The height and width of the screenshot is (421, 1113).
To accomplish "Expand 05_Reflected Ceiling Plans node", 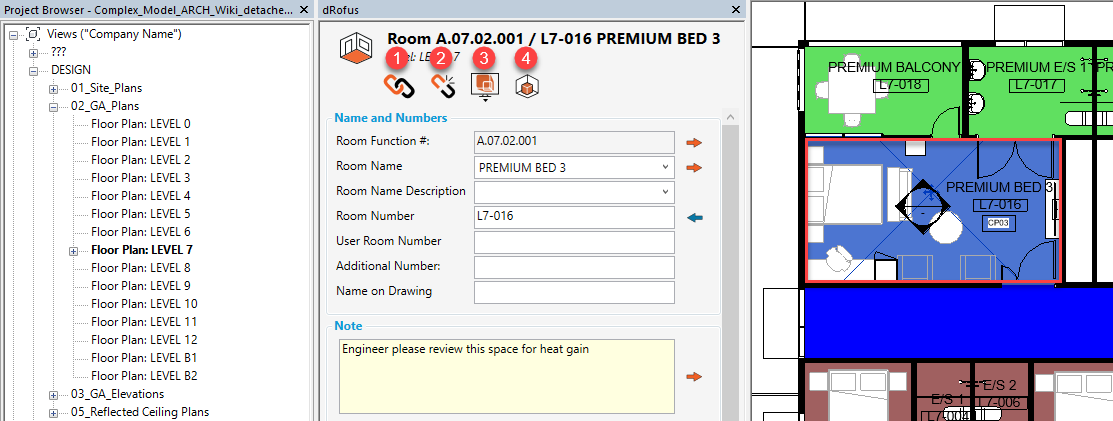I will [53, 412].
